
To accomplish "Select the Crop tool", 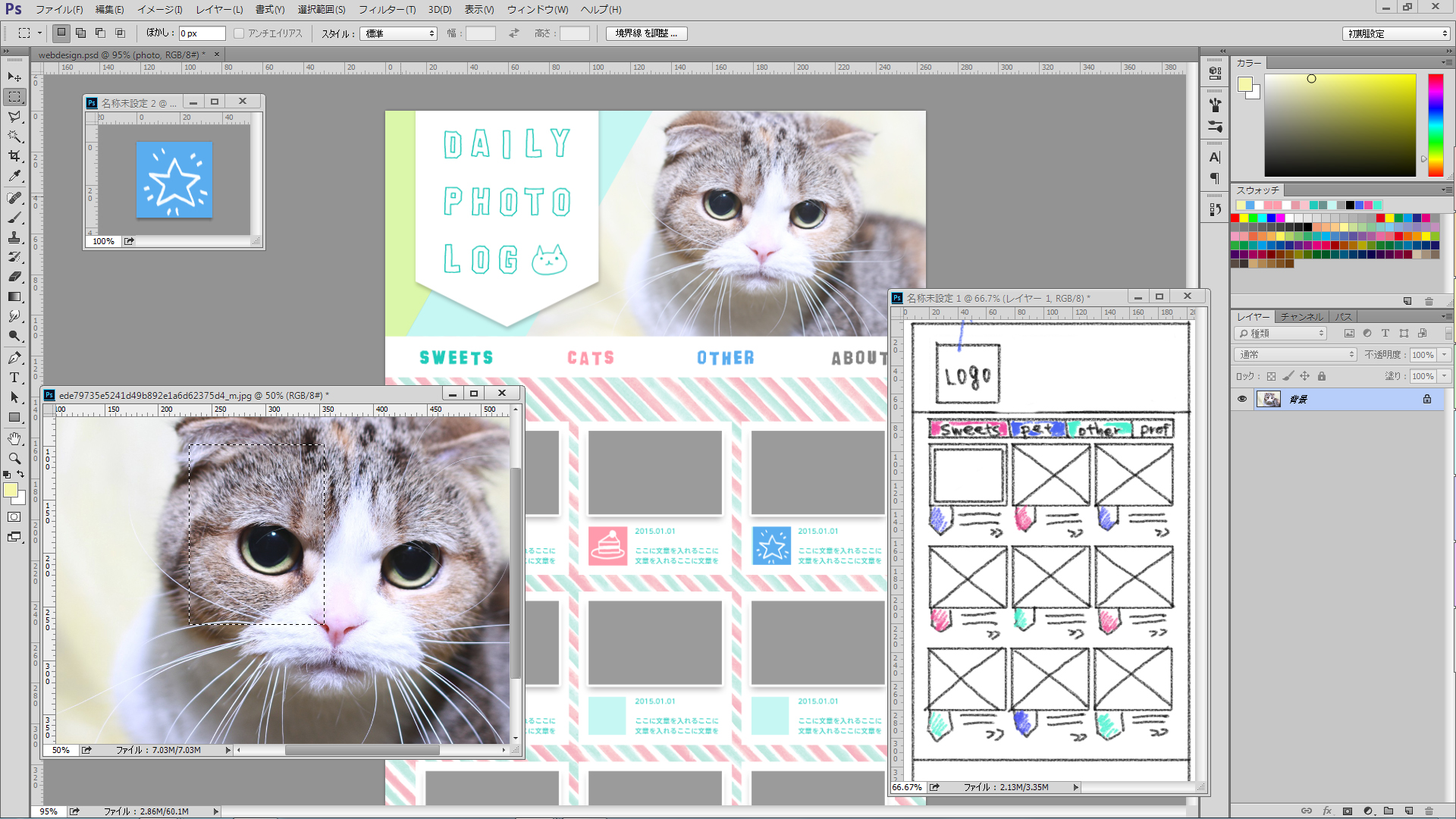I will pyautogui.click(x=14, y=156).
